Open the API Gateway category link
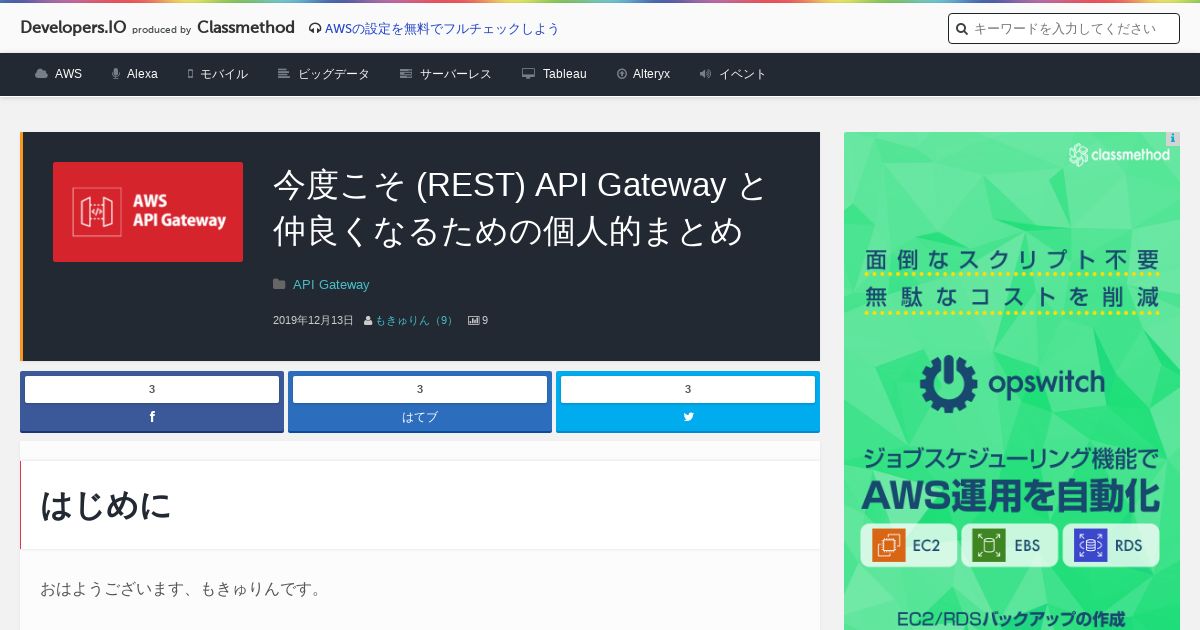The height and width of the screenshot is (630, 1200). click(x=331, y=285)
